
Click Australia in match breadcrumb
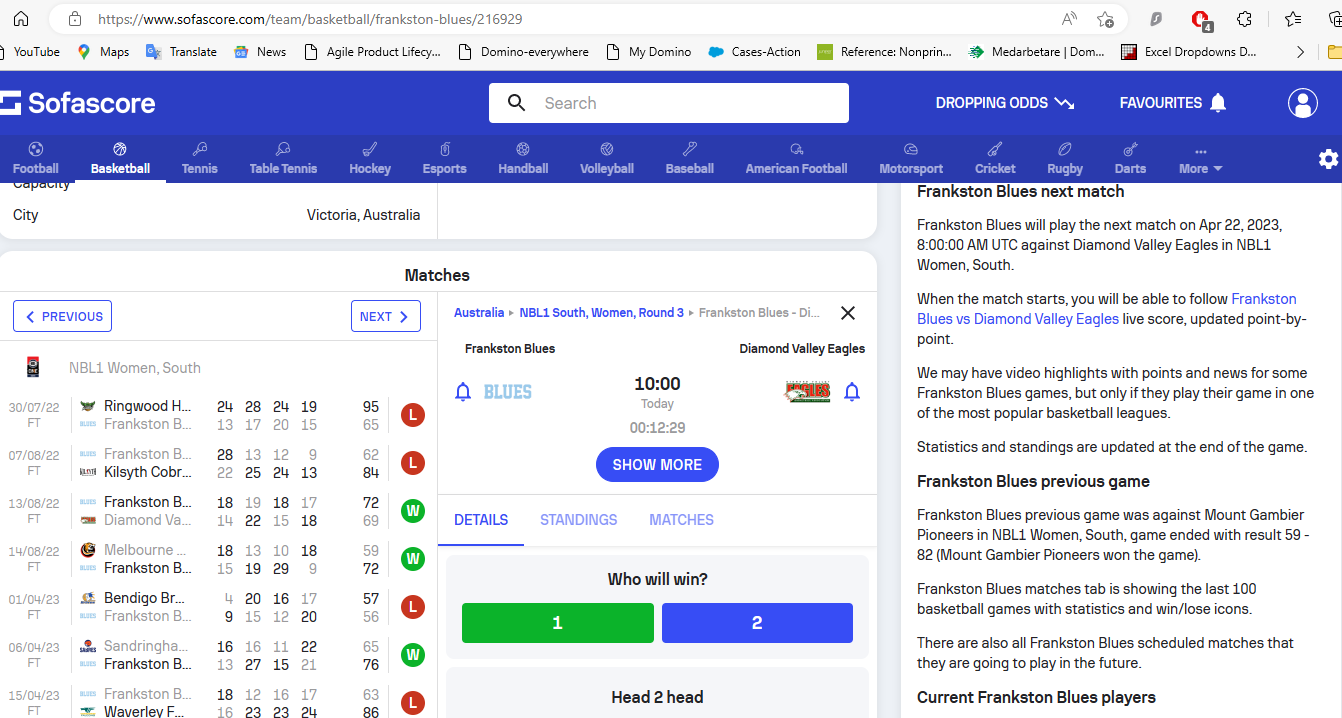(x=479, y=313)
